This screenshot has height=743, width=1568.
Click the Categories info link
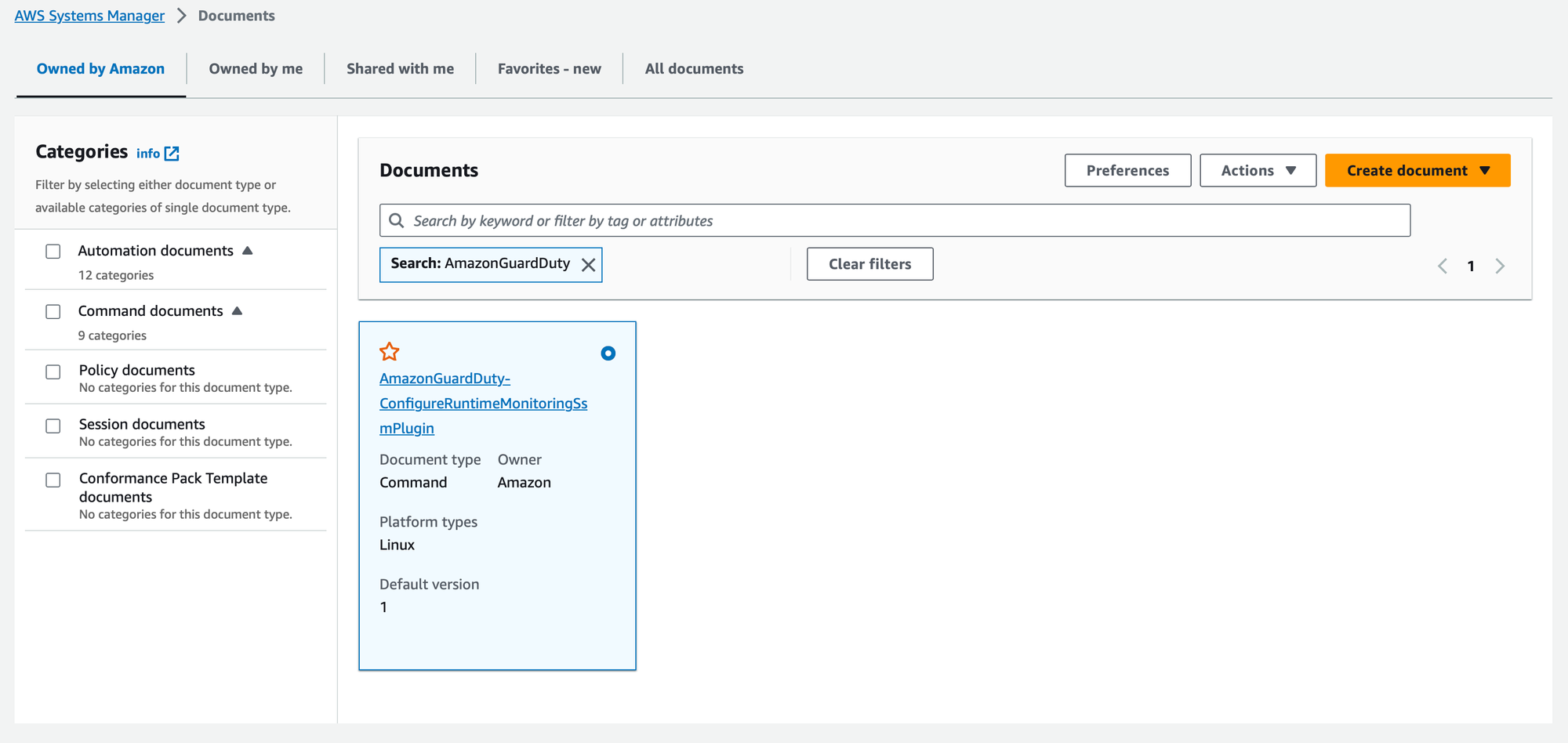[x=148, y=154]
